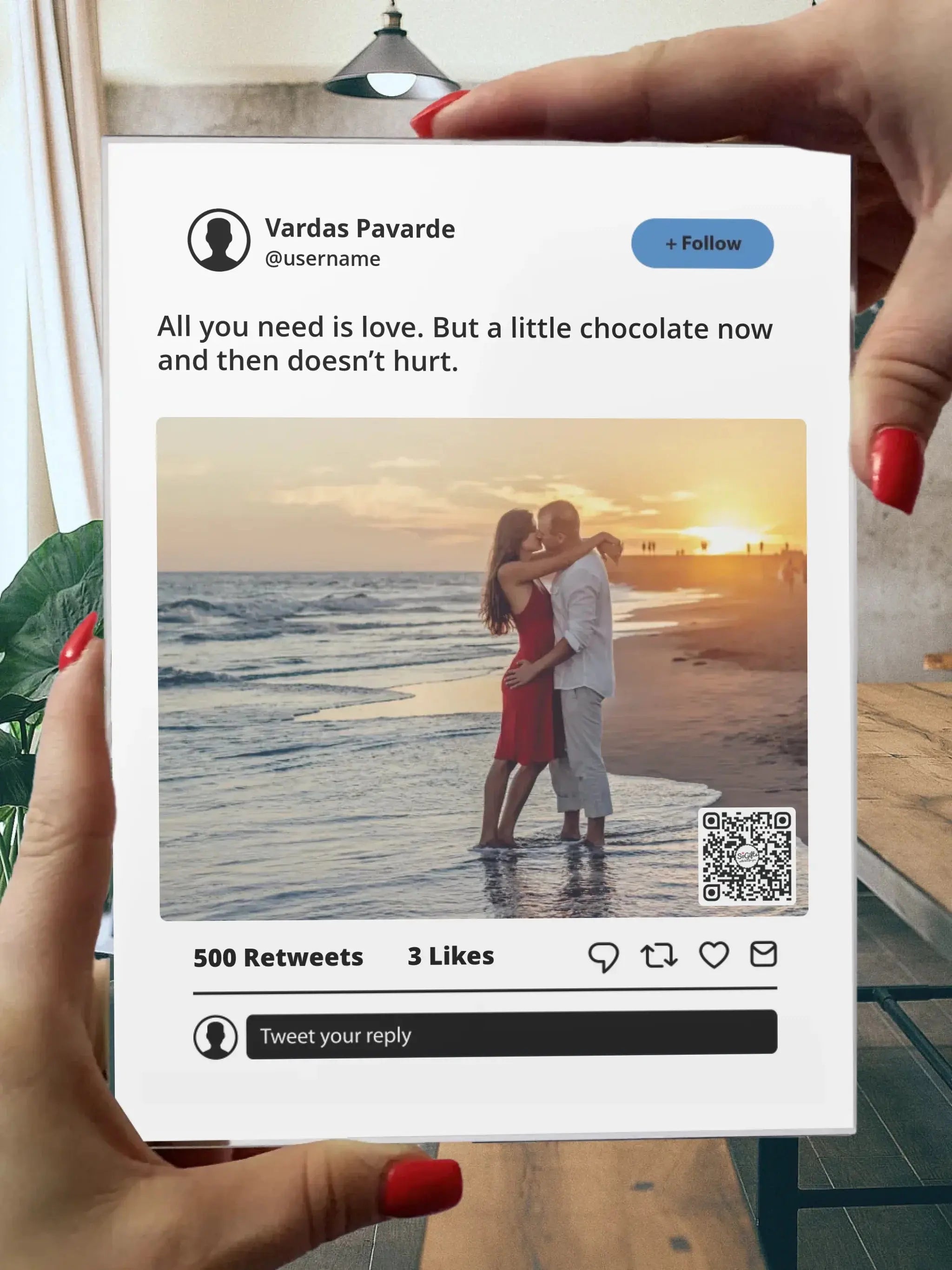Select the tweet text about chocolate
This screenshot has height=1270, width=952.
click(465, 344)
